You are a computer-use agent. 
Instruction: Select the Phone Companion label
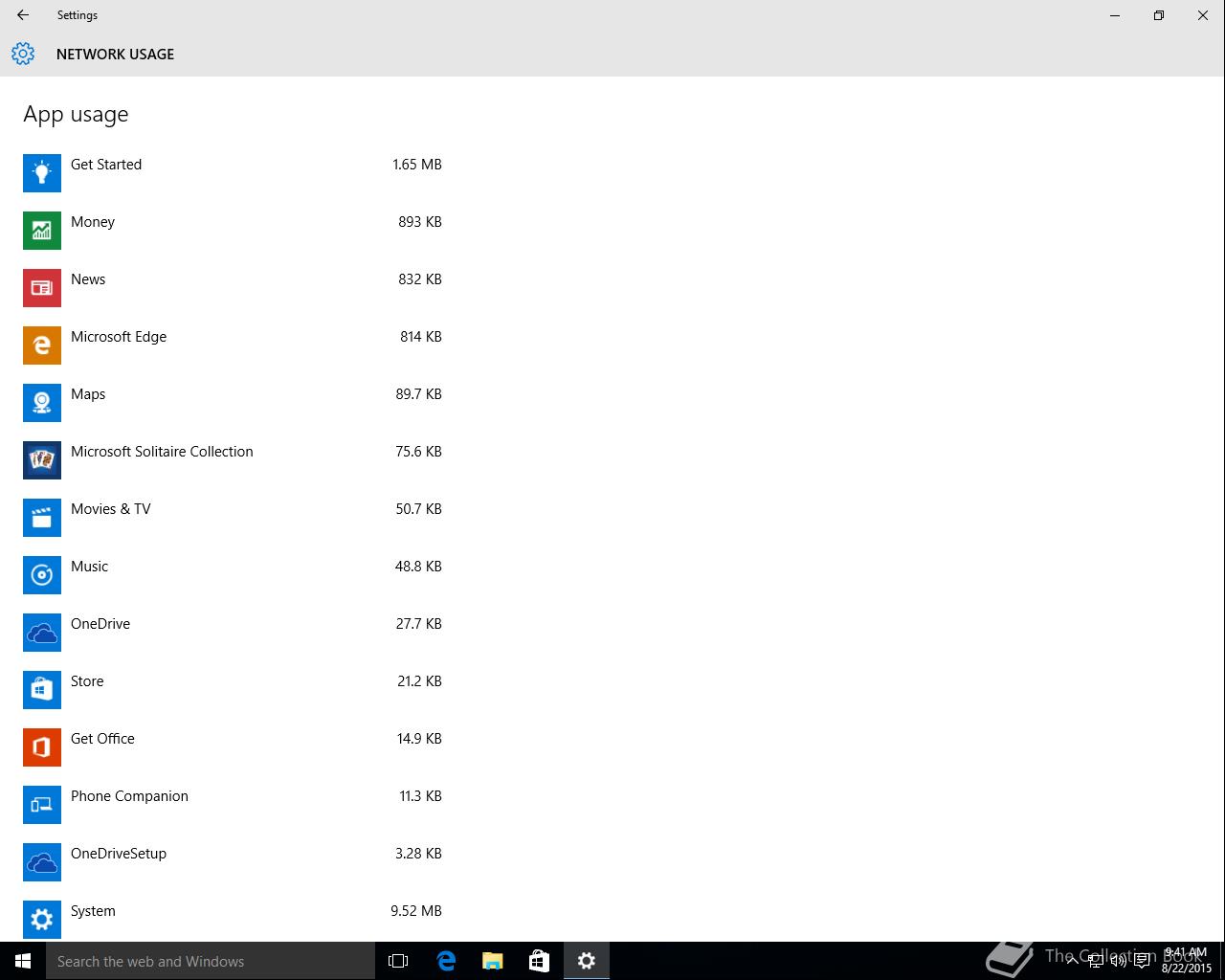(129, 796)
